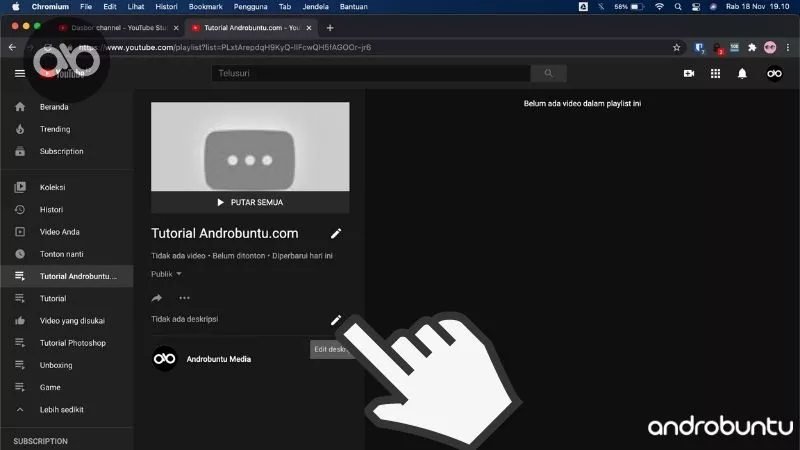The height and width of the screenshot is (450, 800).
Task: Collapse sidebar with Lebih sedikit
Action: 67,410
